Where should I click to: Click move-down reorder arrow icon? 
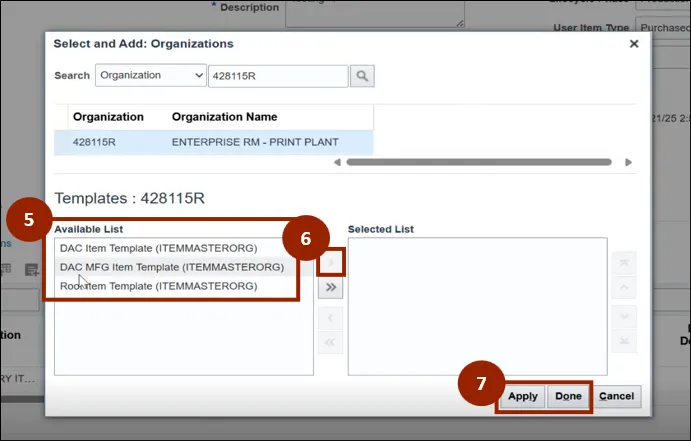pos(624,316)
